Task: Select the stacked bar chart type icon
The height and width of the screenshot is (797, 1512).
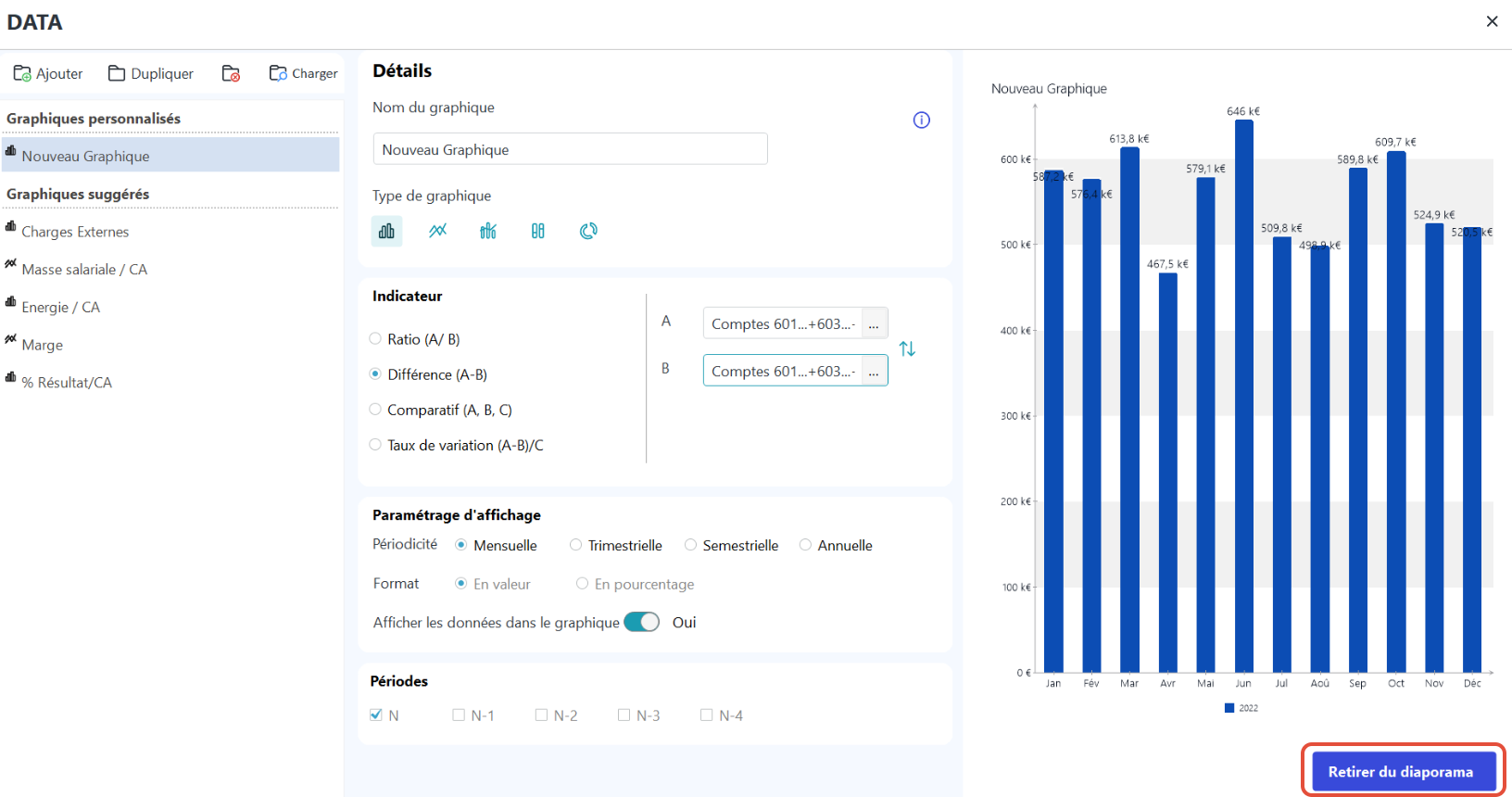Action: pos(538,231)
